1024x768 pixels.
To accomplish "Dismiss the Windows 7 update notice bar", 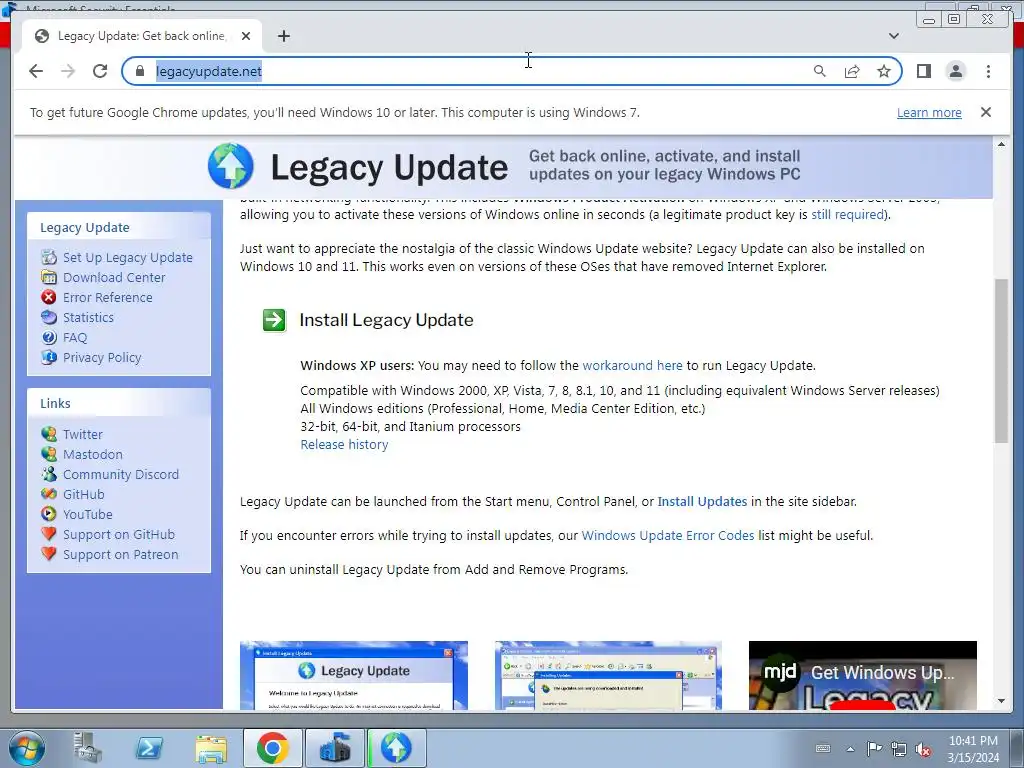I will (986, 112).
